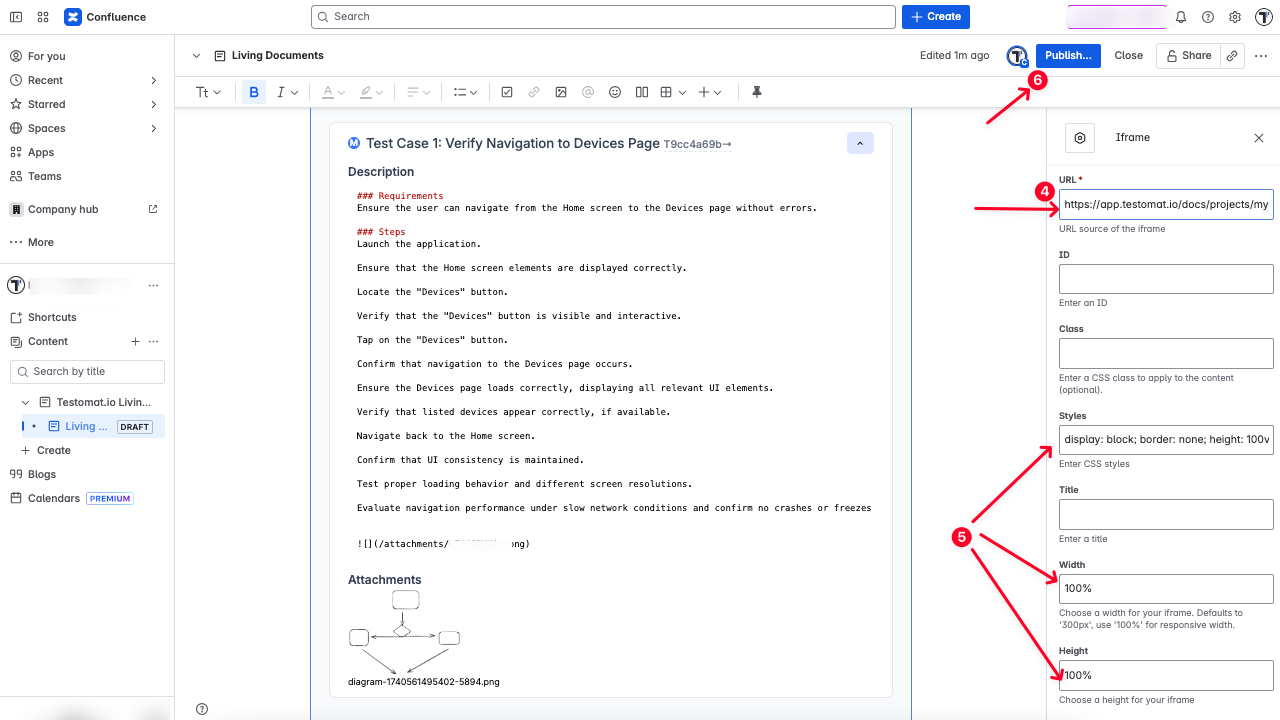Toggle bold formatting in the toolbar
The height and width of the screenshot is (720, 1280).
[x=254, y=91]
